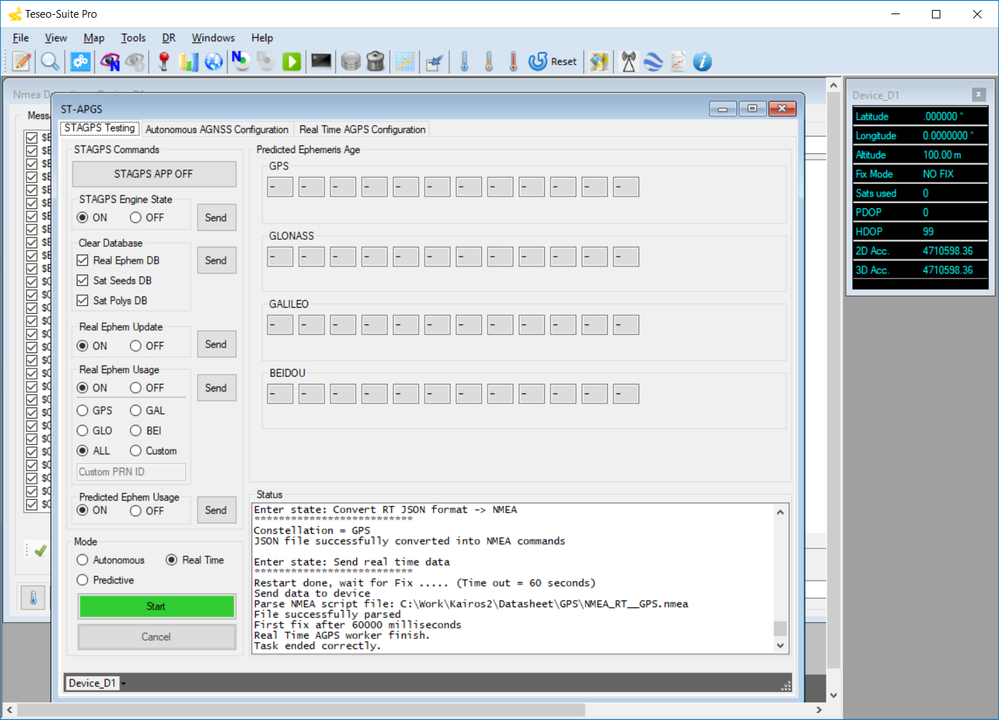The width and height of the screenshot is (999, 720).
Task: Set Real Ephem Update to OFF
Action: 147,346
